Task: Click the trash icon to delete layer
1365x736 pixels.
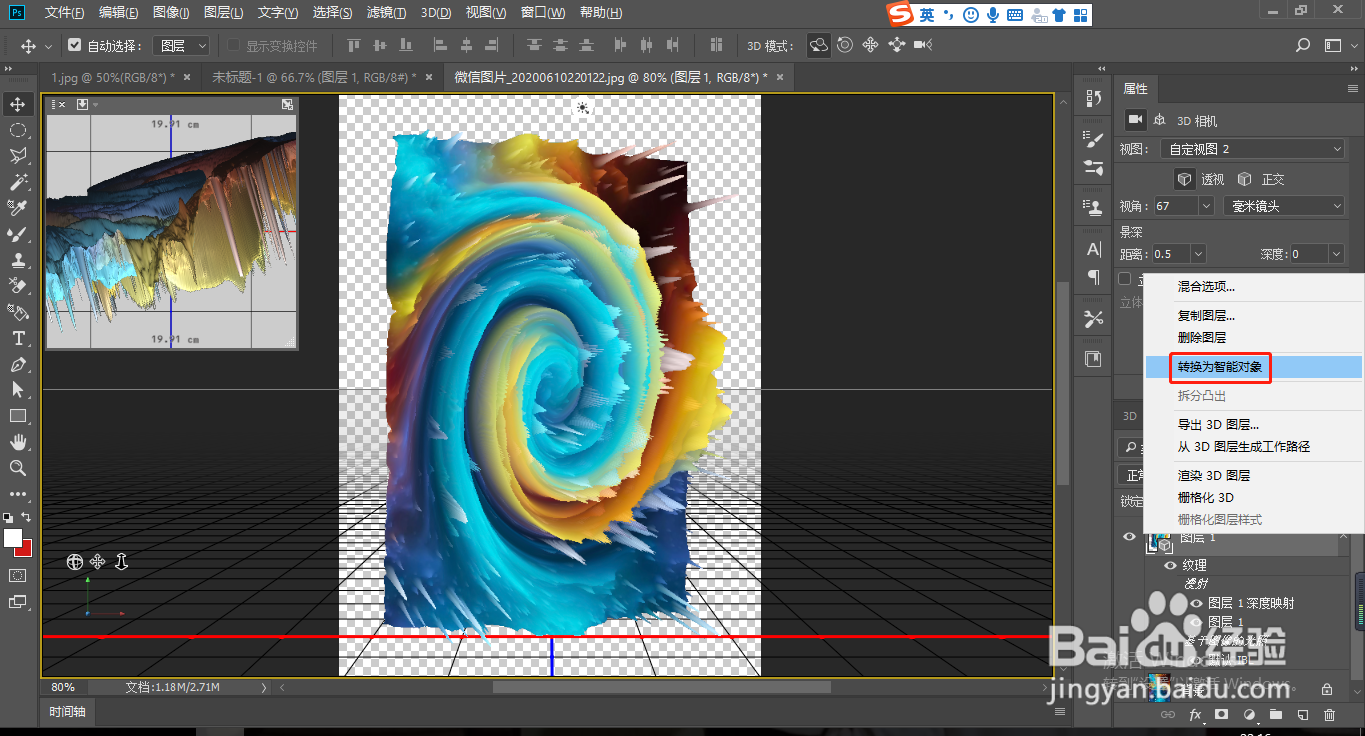Action: (x=1329, y=715)
